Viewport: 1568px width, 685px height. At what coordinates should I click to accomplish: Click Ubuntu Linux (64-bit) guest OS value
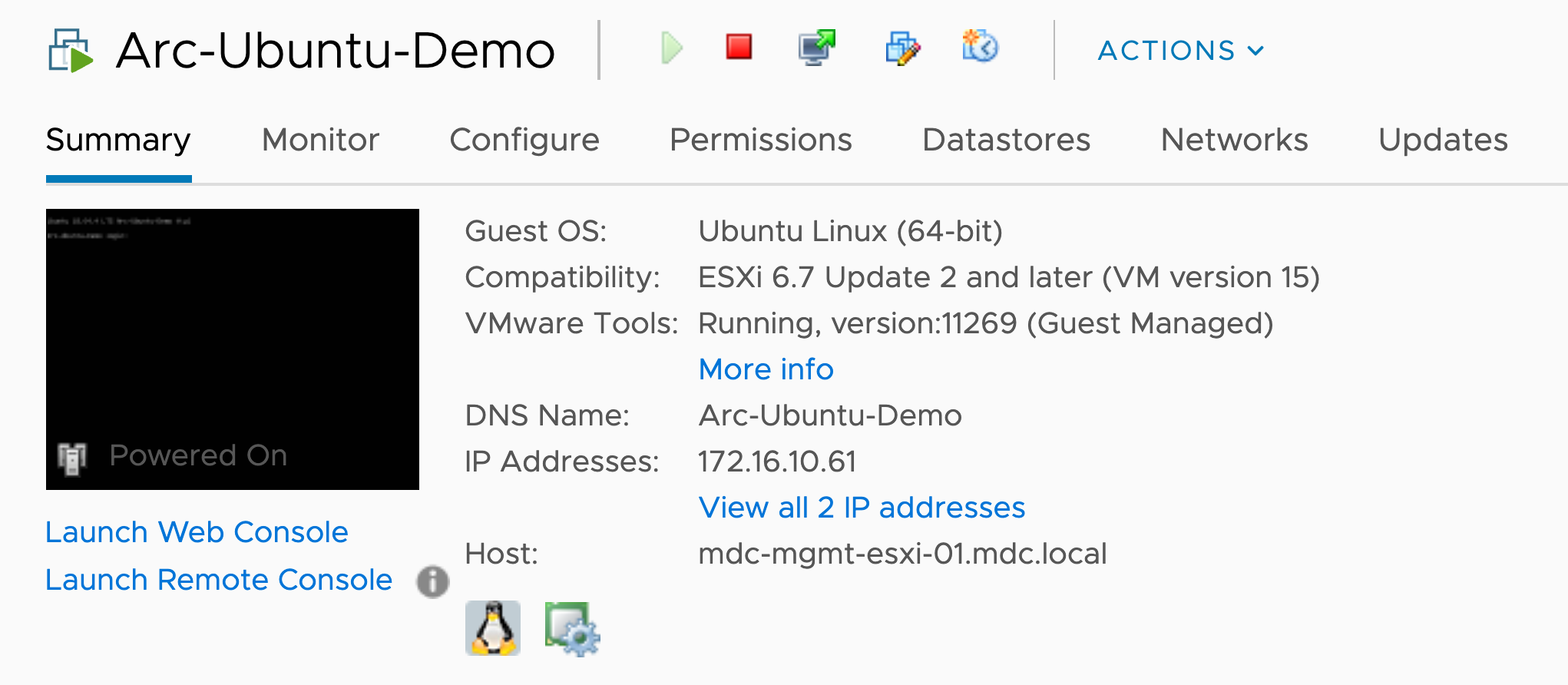[851, 231]
